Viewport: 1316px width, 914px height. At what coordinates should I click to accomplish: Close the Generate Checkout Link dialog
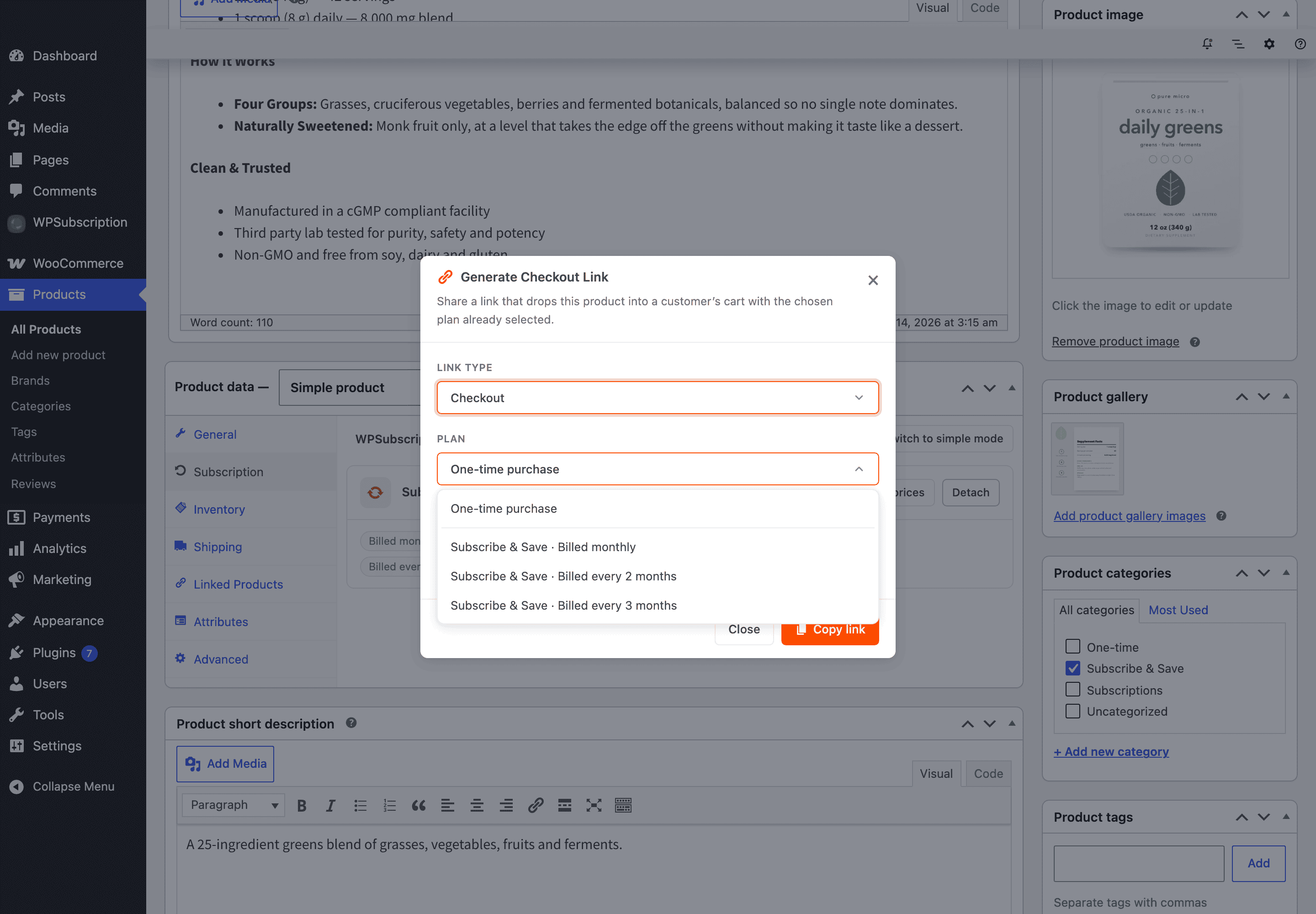[x=873, y=281]
